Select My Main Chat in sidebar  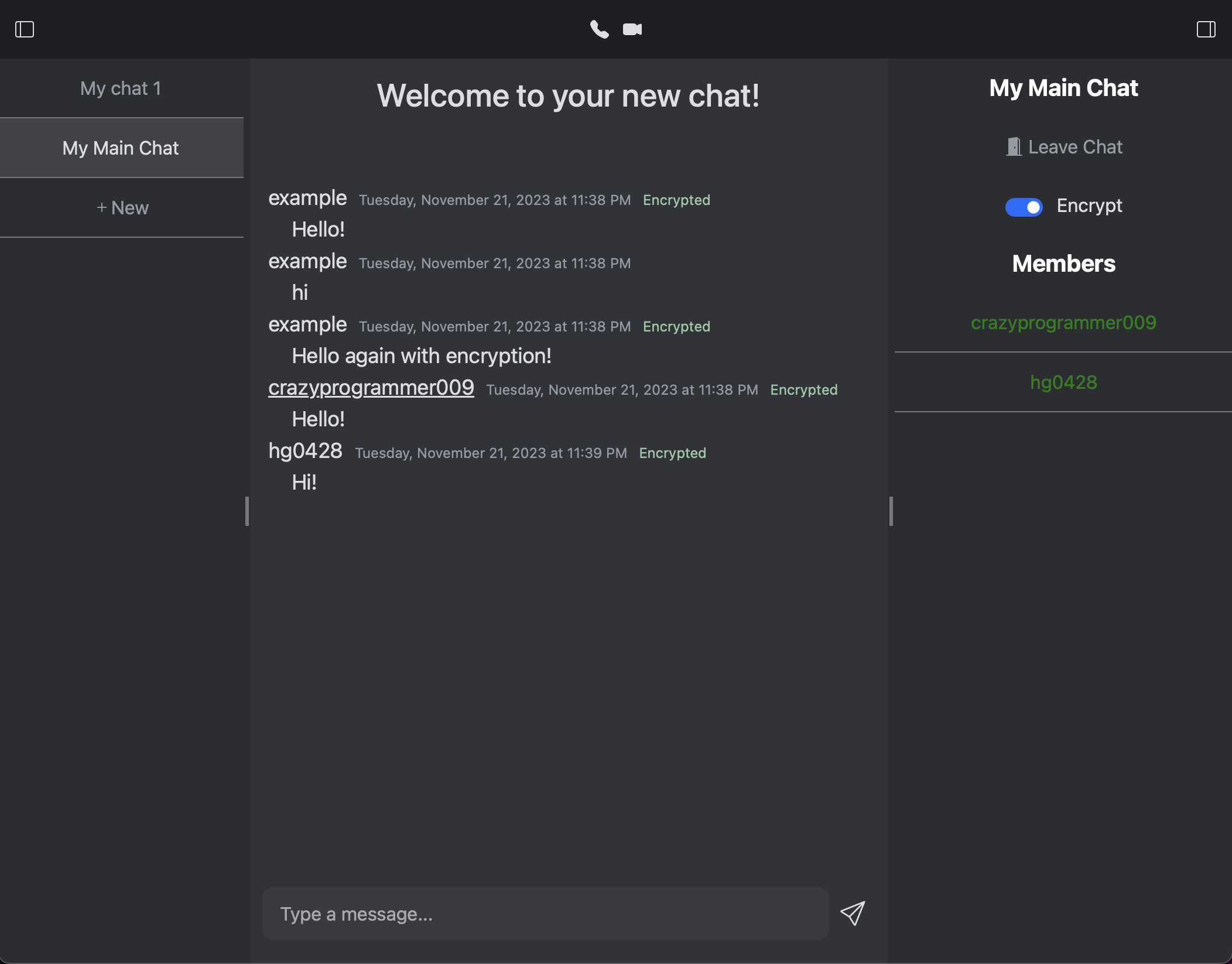point(121,148)
